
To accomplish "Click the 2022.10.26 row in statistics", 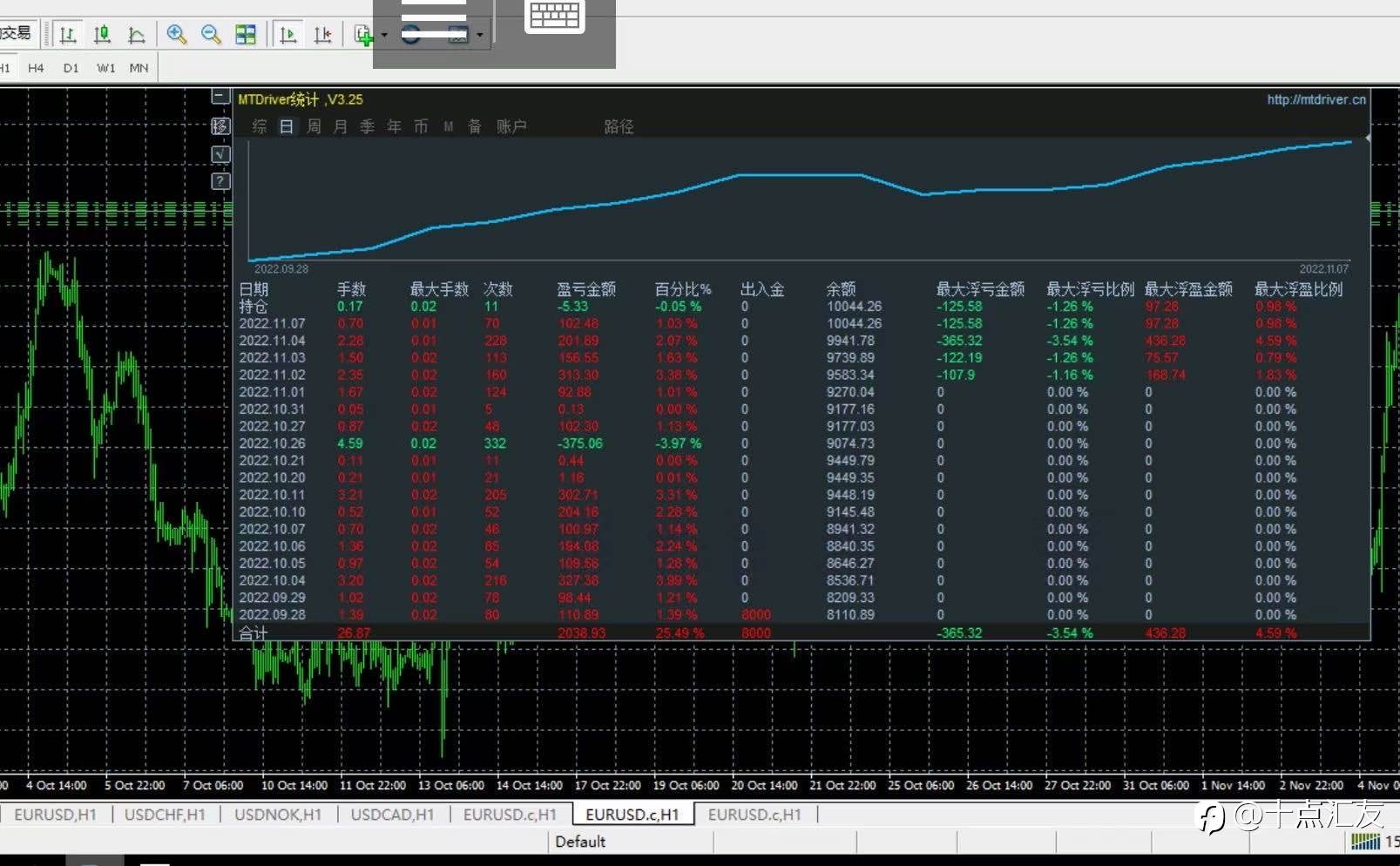I will click(272, 443).
